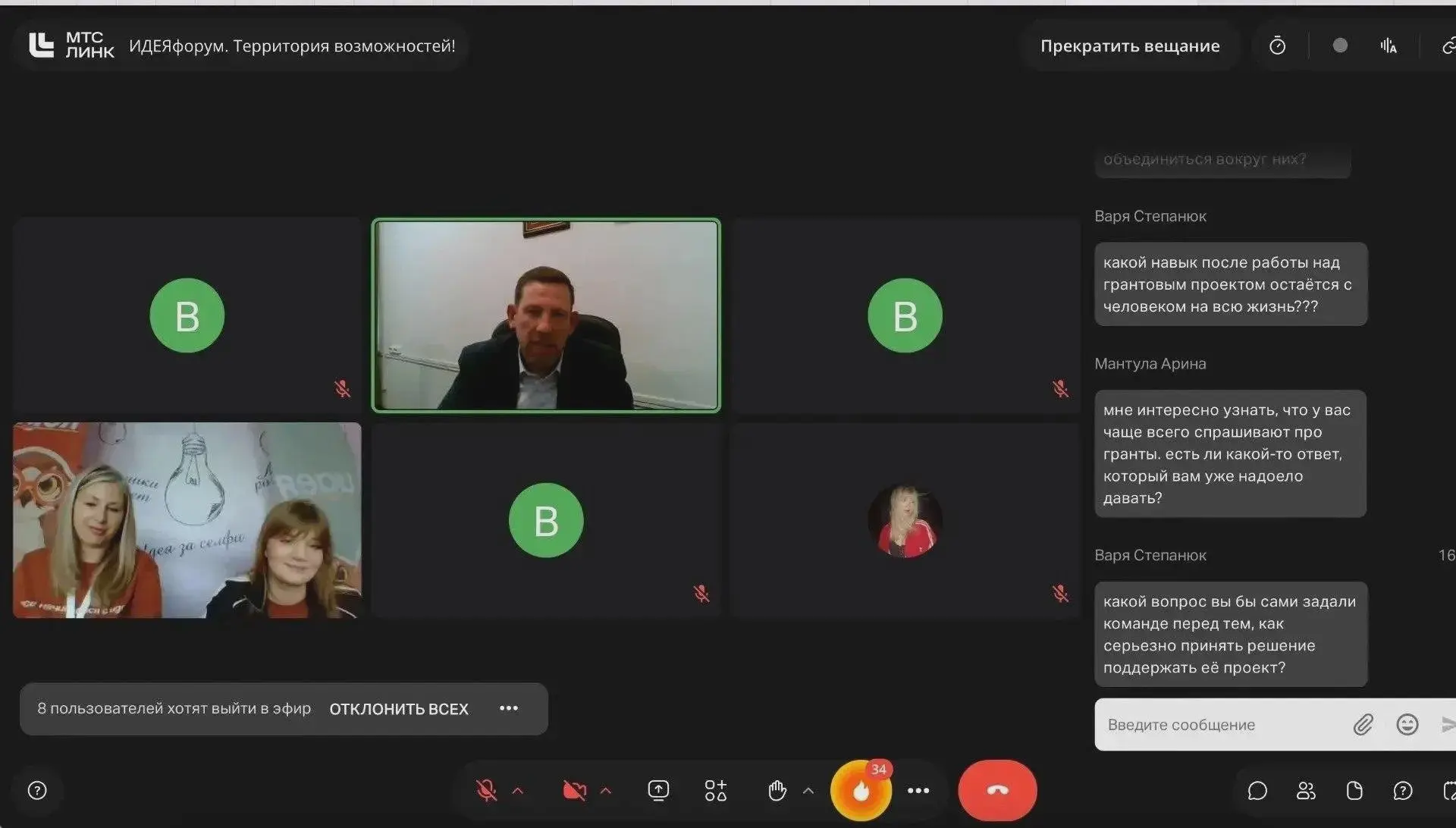Start screen sharing
1456x828 pixels.
click(658, 791)
